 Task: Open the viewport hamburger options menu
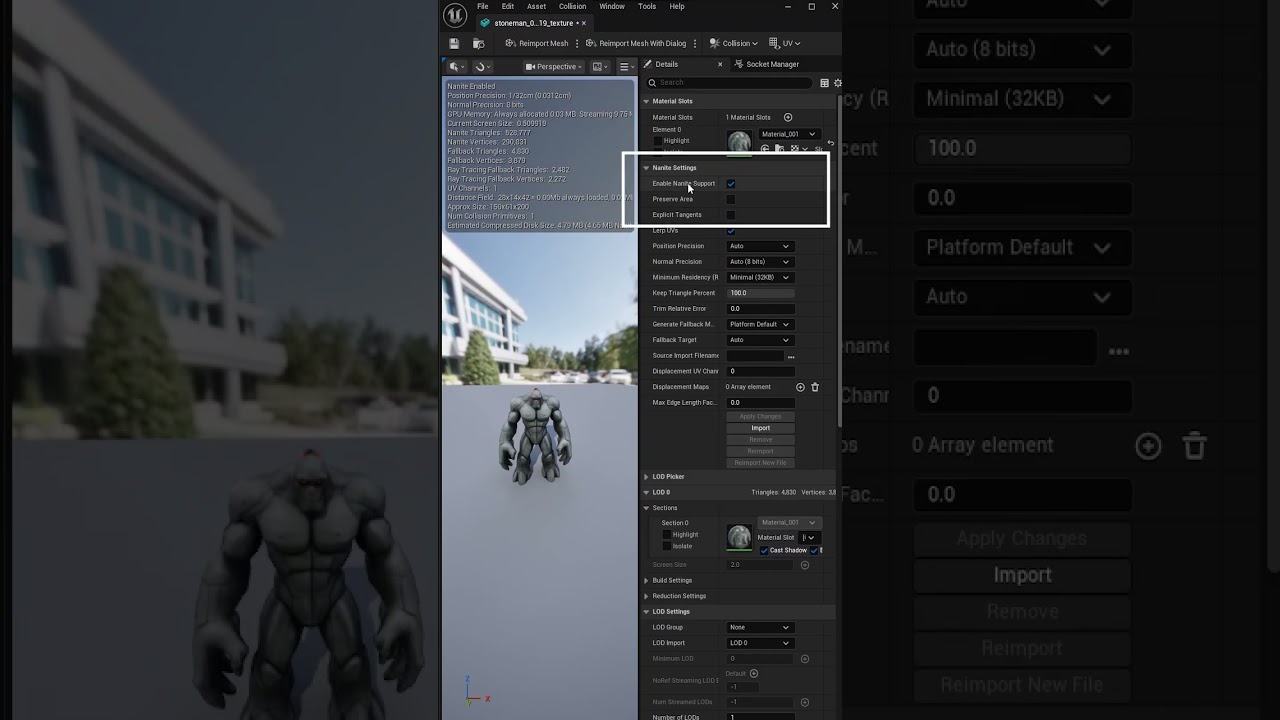click(625, 67)
